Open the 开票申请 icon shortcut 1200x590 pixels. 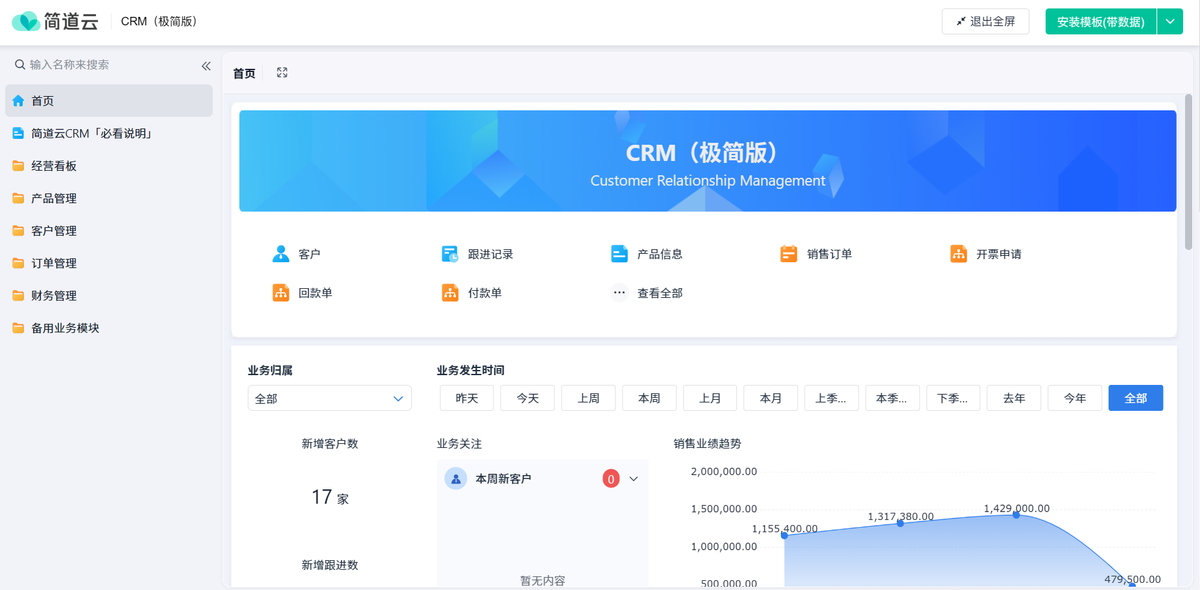(x=959, y=254)
